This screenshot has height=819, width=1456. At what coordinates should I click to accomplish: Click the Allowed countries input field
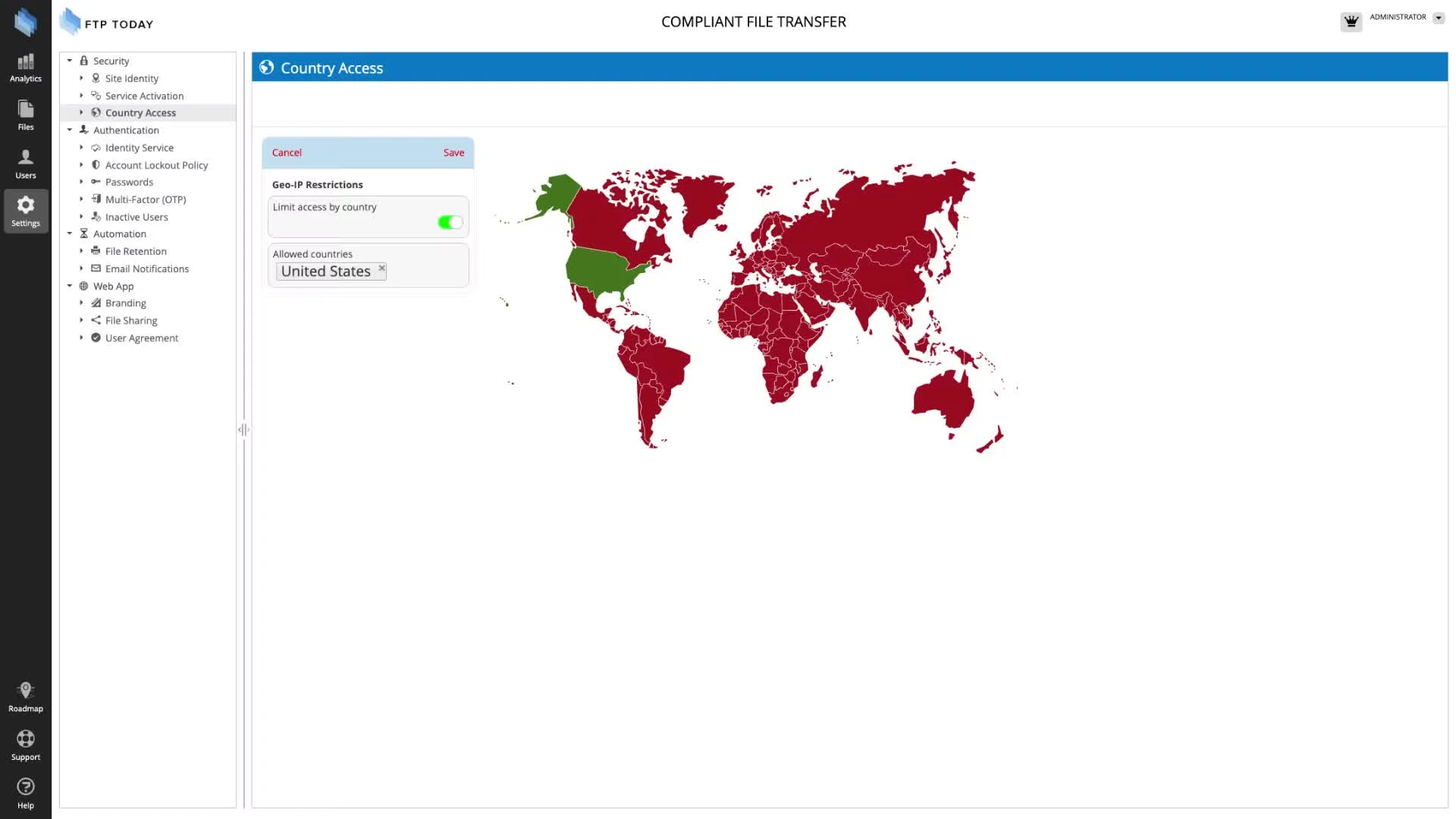(x=425, y=271)
